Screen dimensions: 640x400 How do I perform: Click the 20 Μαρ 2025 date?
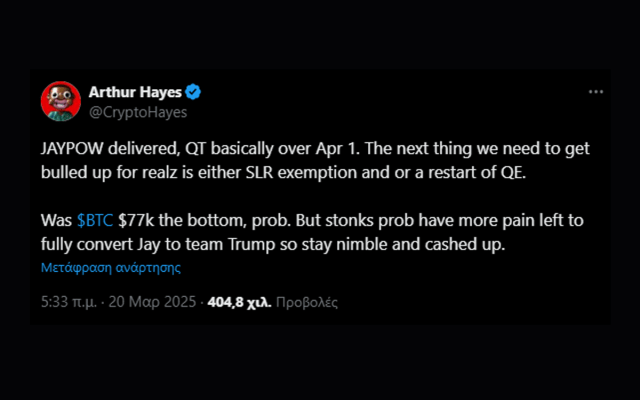pyautogui.click(x=155, y=301)
